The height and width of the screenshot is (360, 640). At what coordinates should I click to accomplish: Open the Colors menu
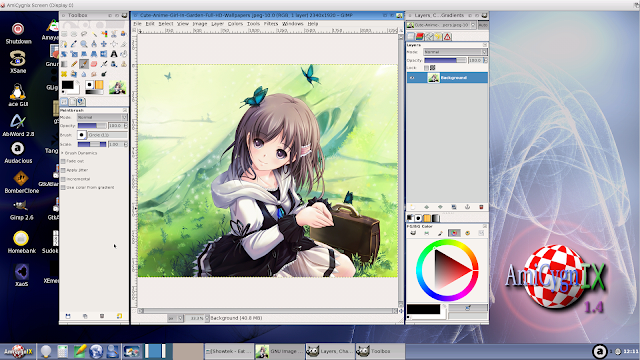point(235,24)
